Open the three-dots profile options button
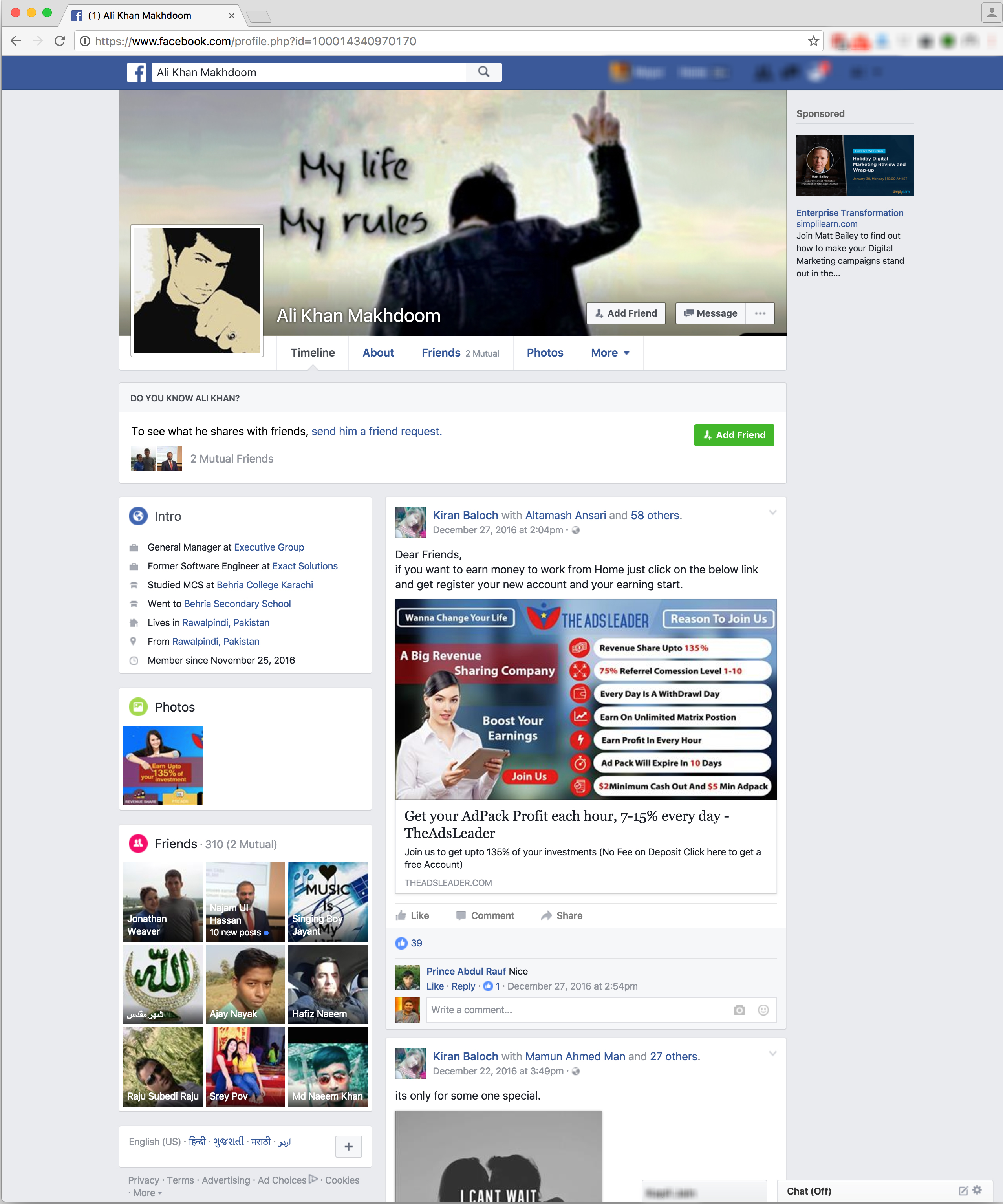The width and height of the screenshot is (1003, 1204). tap(760, 314)
